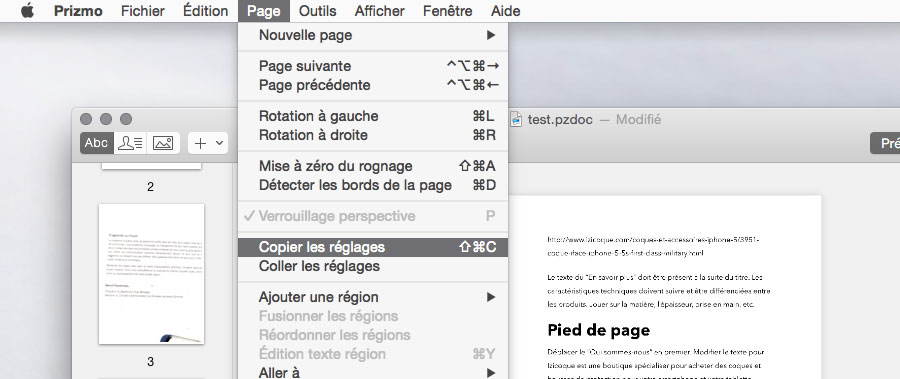Open the Outils menu
The height and width of the screenshot is (379, 900).
317,10
